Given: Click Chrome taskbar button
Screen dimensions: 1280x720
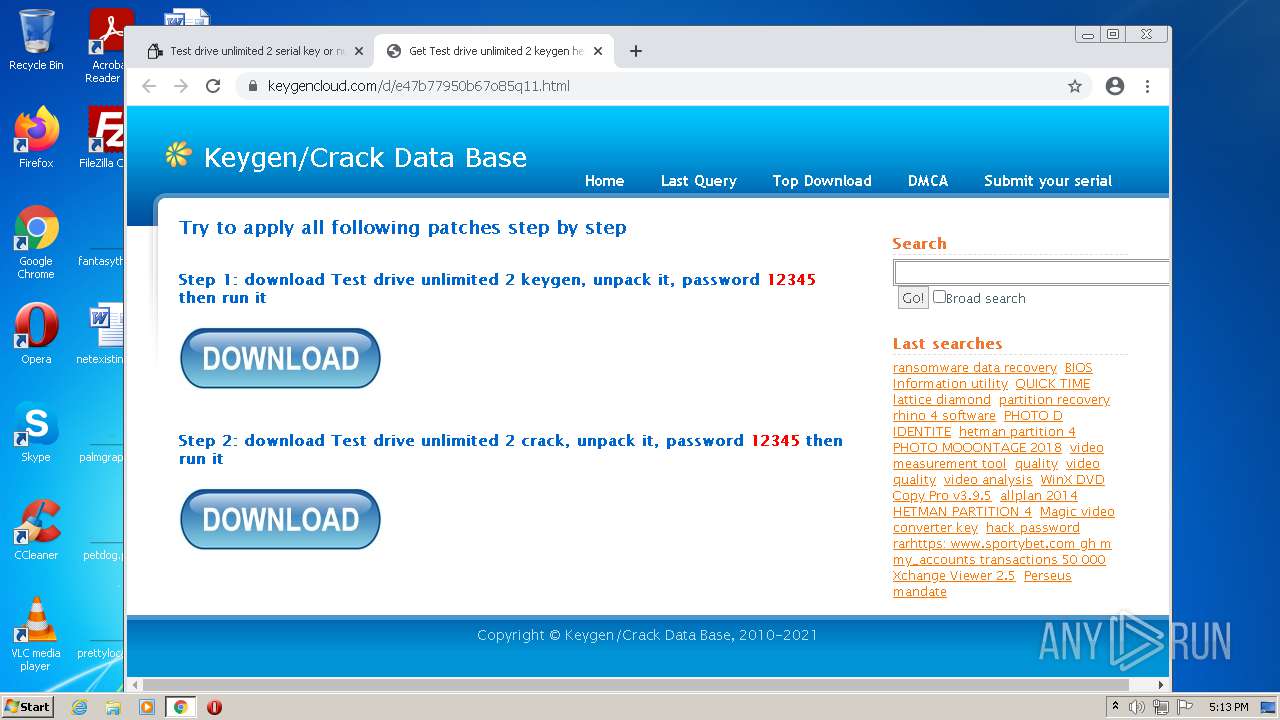Looking at the screenshot, I should pyautogui.click(x=180, y=707).
